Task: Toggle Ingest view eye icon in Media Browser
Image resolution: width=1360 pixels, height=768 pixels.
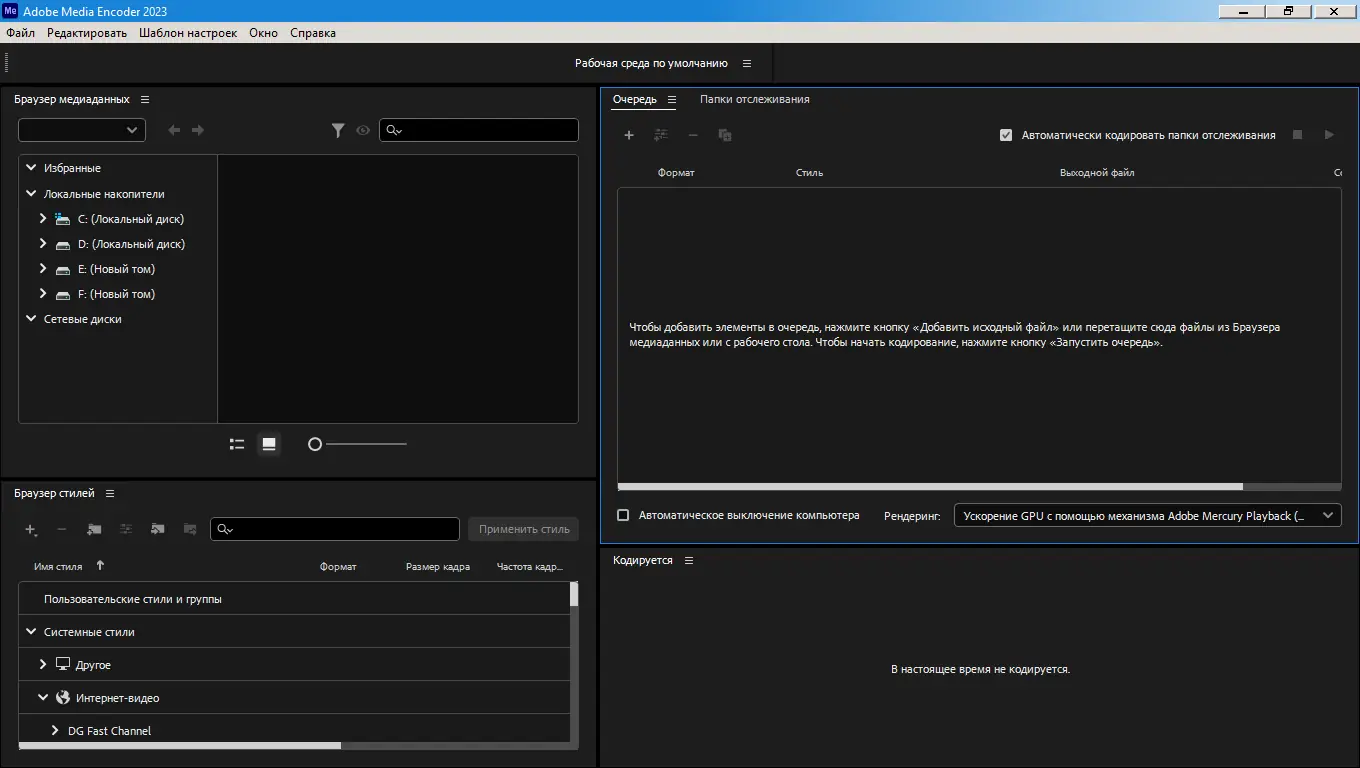Action: 363,130
